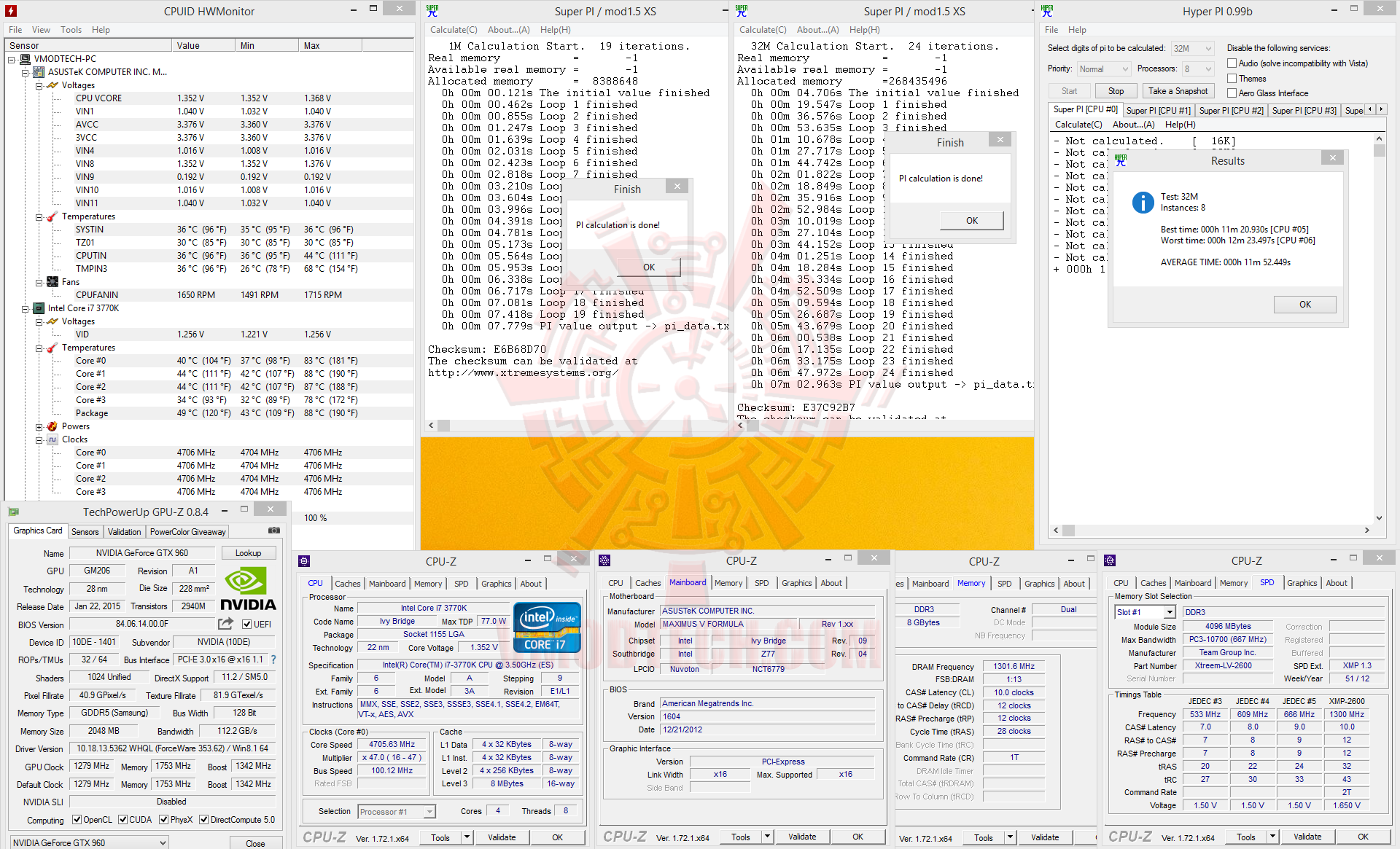Collapse the Temperatures node under ASUSTeK

(39, 216)
